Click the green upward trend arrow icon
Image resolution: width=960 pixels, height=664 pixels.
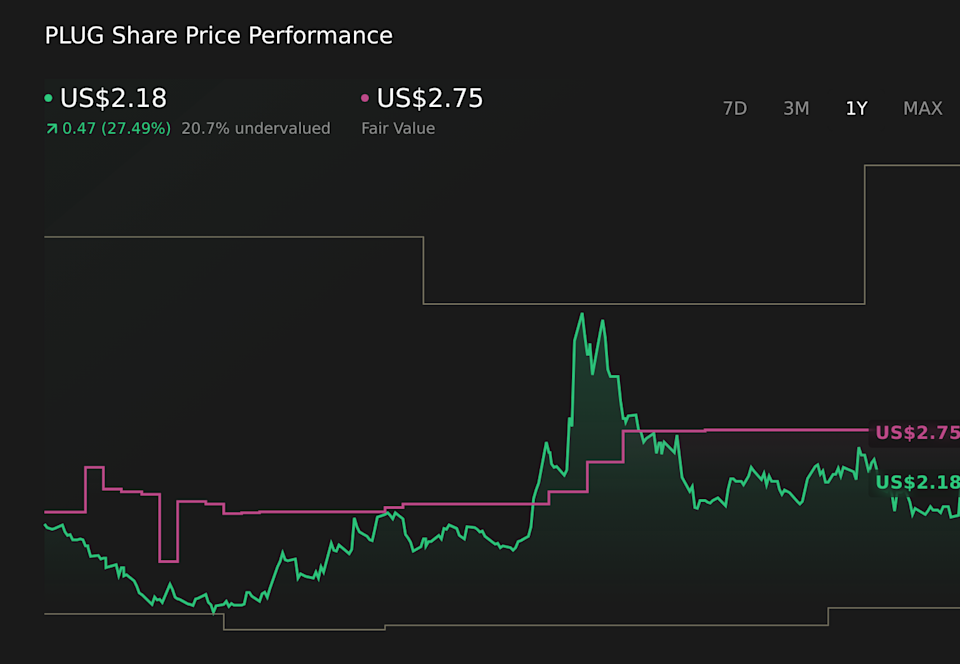(51, 129)
